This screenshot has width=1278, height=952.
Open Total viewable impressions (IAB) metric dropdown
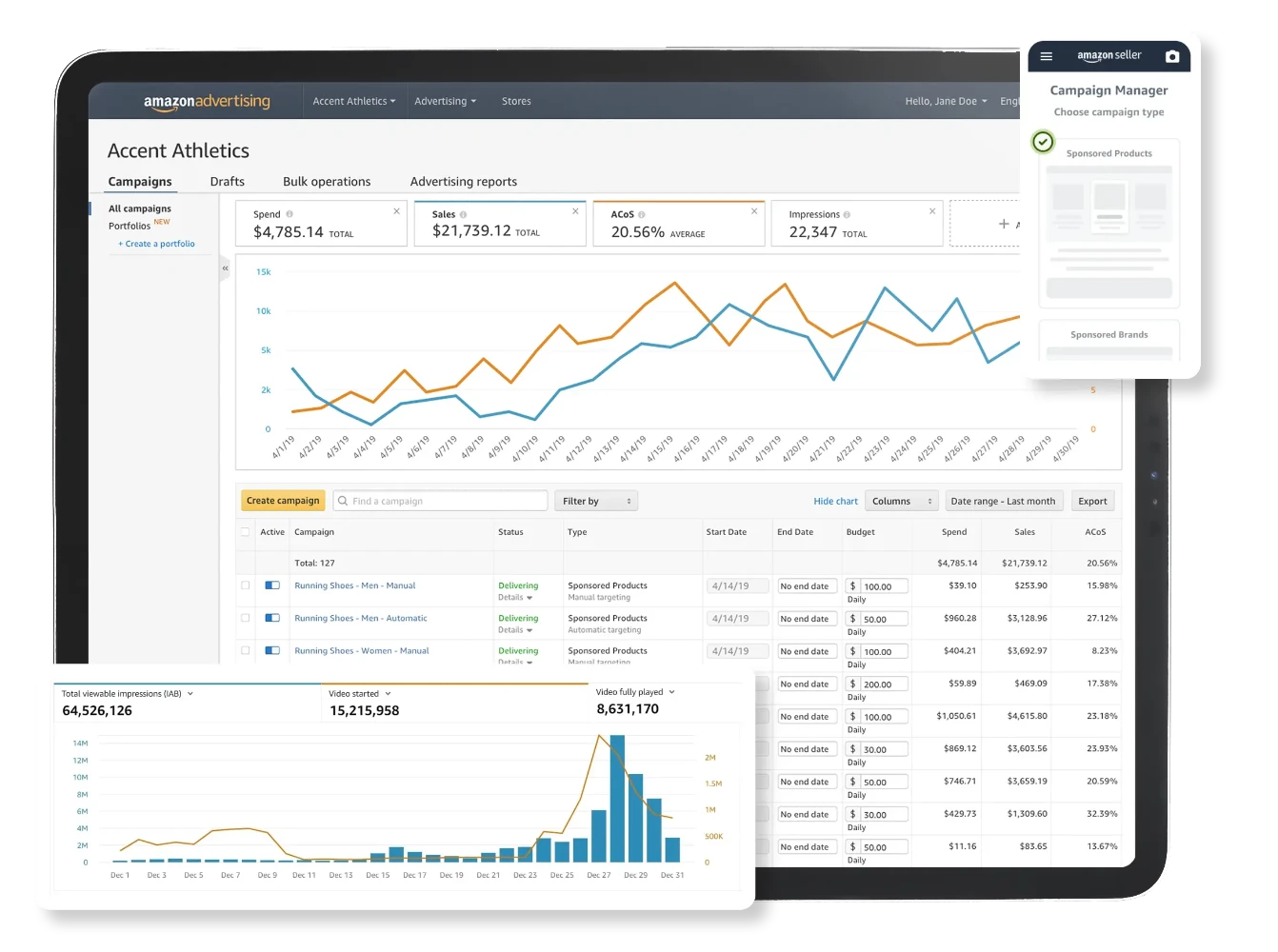point(128,694)
